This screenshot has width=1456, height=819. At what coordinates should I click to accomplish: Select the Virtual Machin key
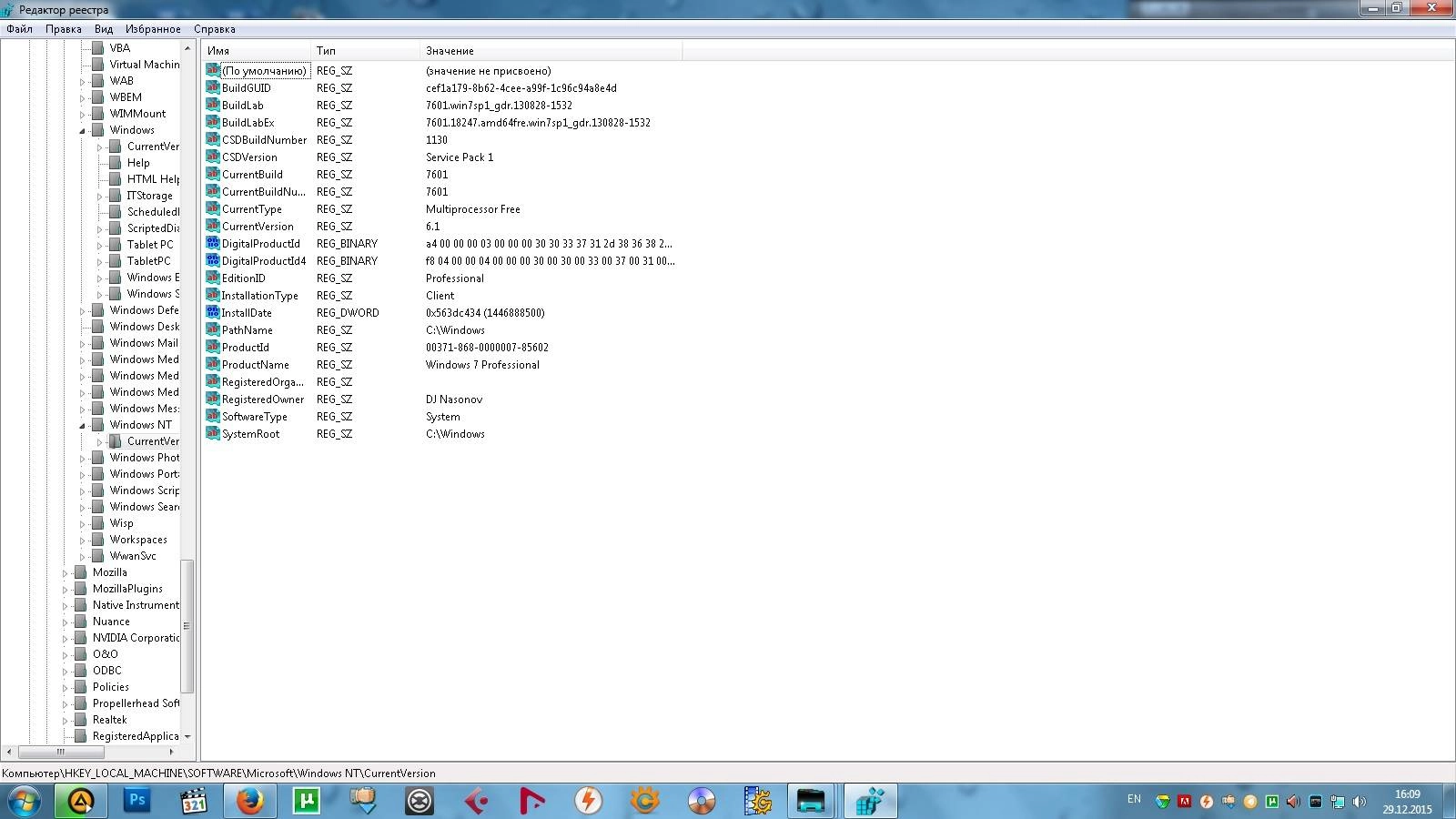(145, 65)
